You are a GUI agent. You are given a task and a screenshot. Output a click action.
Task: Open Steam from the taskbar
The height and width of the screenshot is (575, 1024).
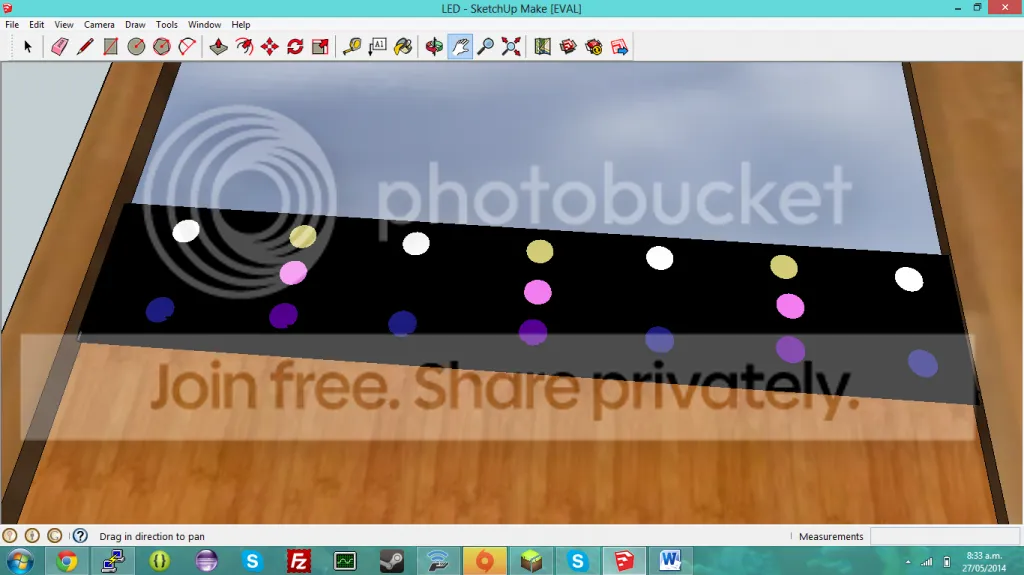click(392, 561)
